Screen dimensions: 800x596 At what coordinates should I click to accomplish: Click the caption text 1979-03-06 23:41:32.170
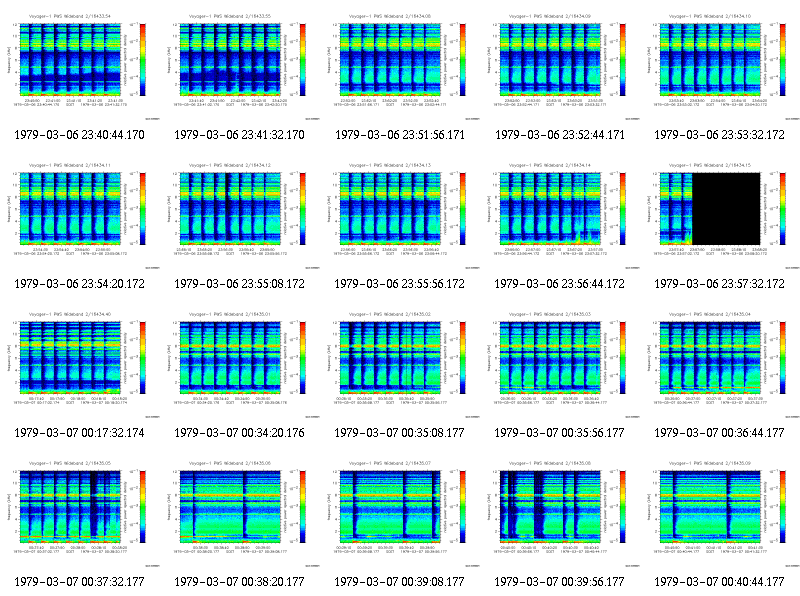pyautogui.click(x=239, y=135)
